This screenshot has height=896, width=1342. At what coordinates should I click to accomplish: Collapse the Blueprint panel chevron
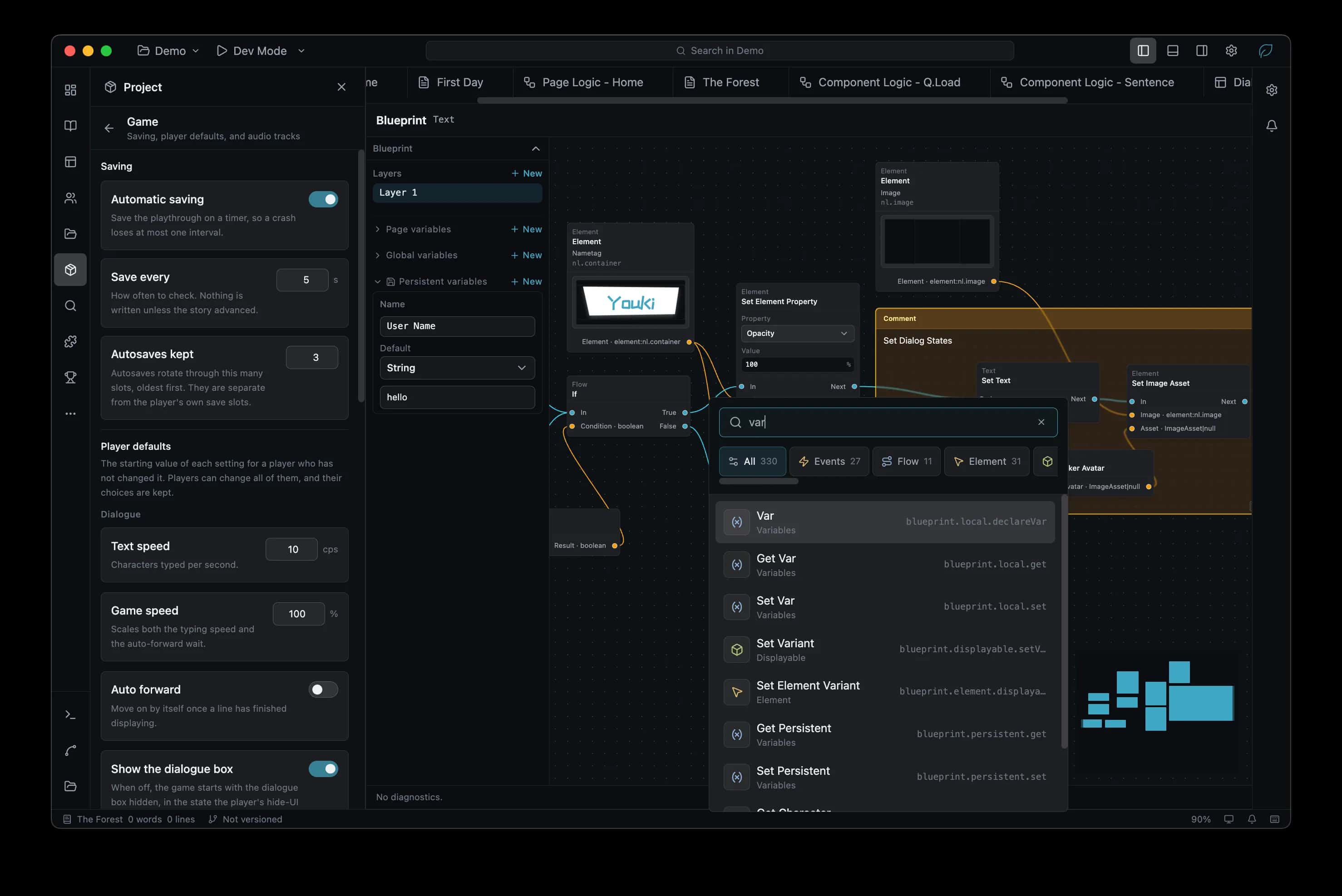pos(535,148)
